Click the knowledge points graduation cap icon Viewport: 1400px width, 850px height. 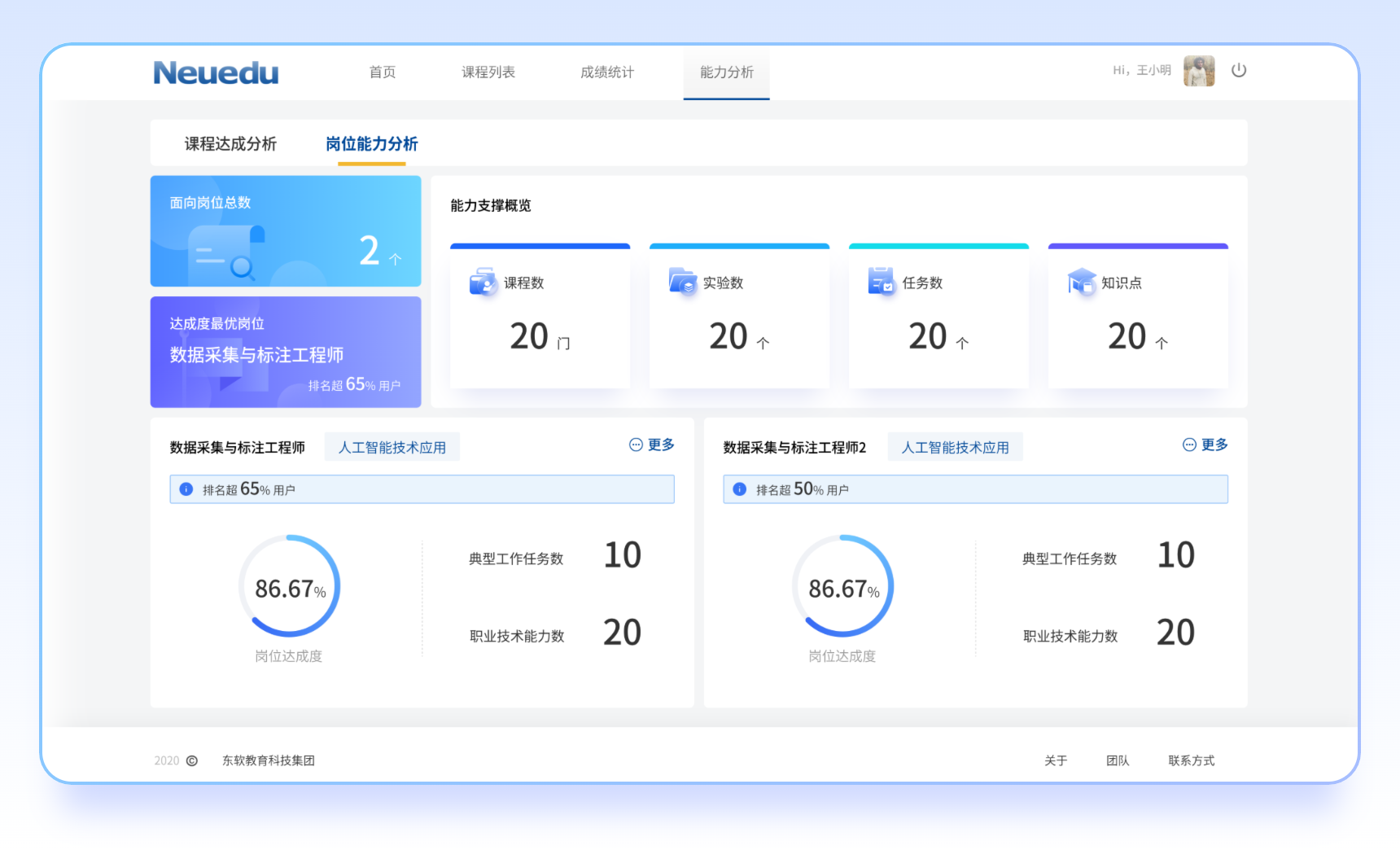click(x=1082, y=282)
